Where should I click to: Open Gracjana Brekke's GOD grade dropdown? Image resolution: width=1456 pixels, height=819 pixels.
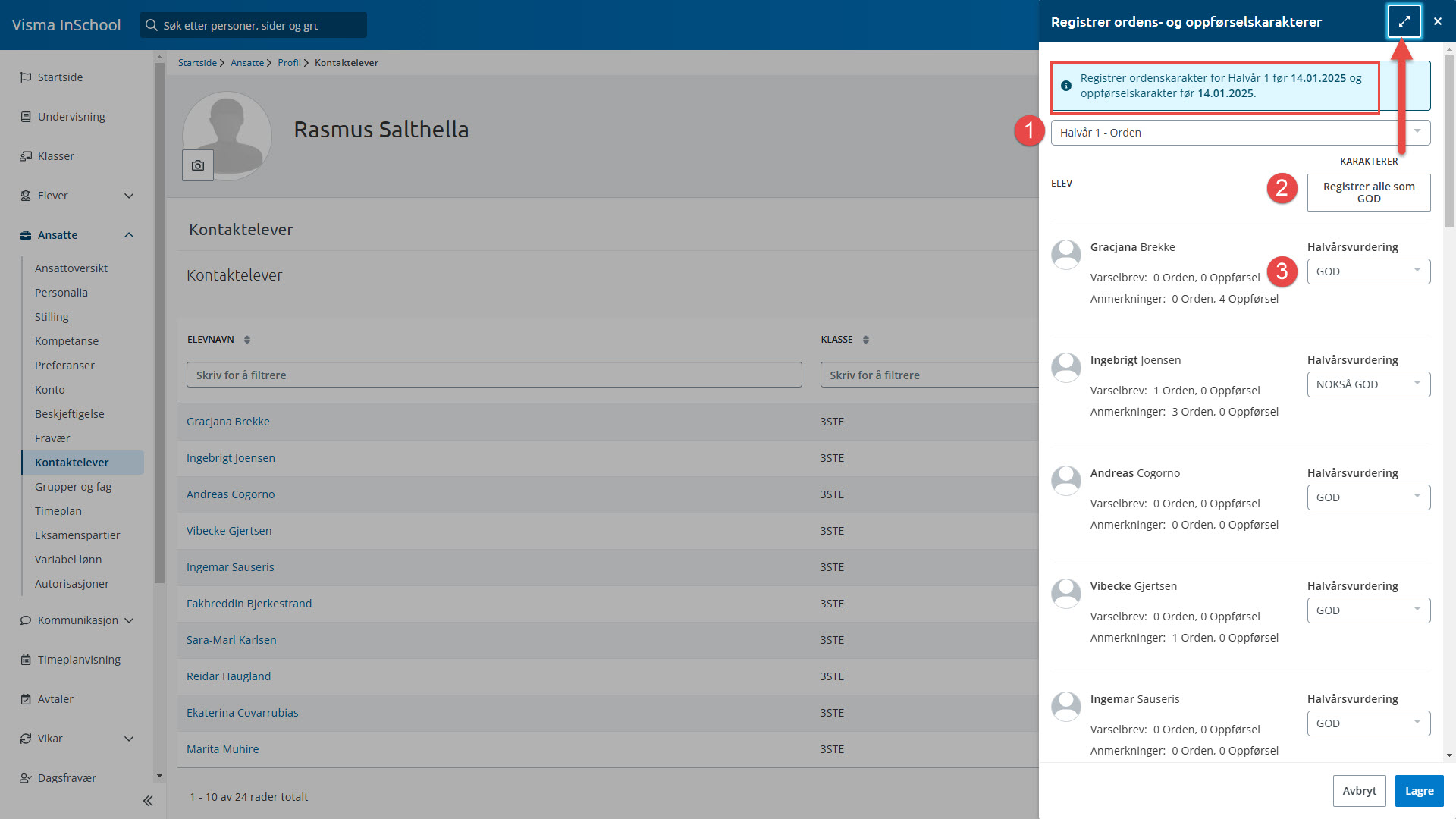pyautogui.click(x=1368, y=271)
